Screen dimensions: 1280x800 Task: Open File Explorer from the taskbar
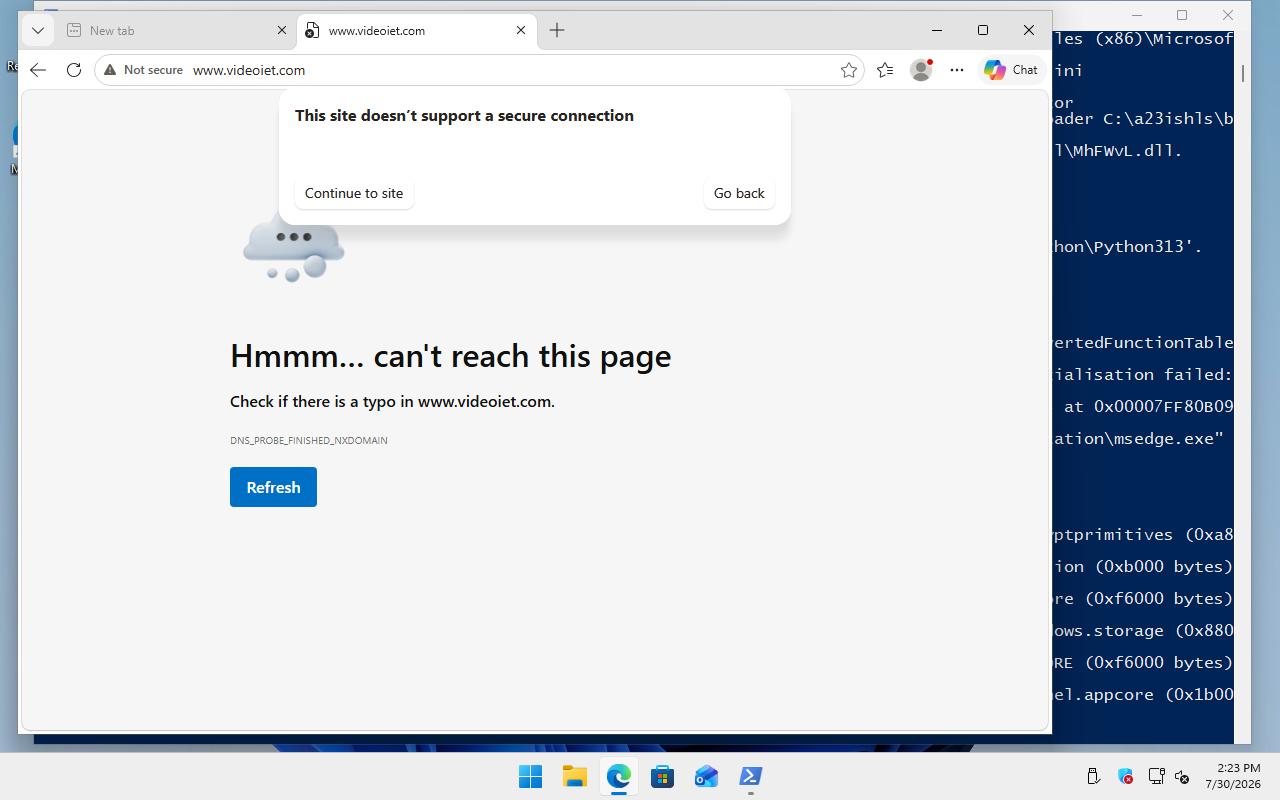pyautogui.click(x=574, y=776)
